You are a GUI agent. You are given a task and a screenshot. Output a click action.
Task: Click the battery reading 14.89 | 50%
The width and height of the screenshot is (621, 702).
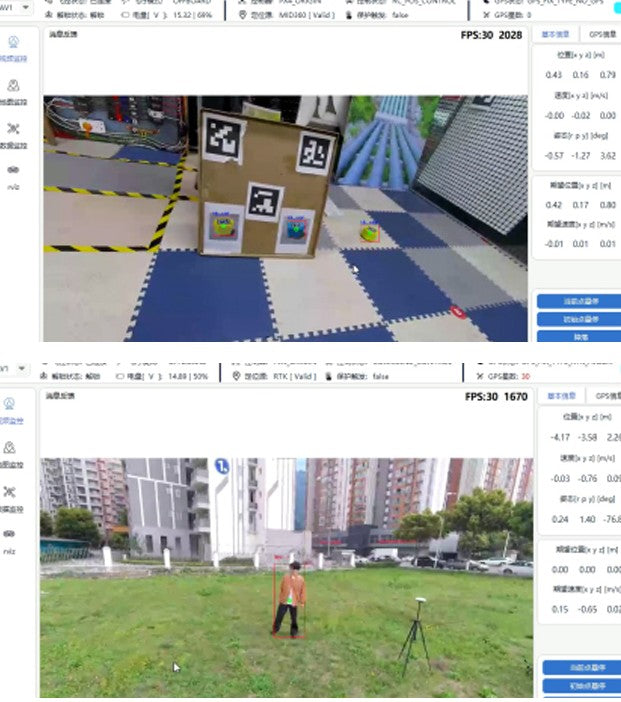(188, 377)
